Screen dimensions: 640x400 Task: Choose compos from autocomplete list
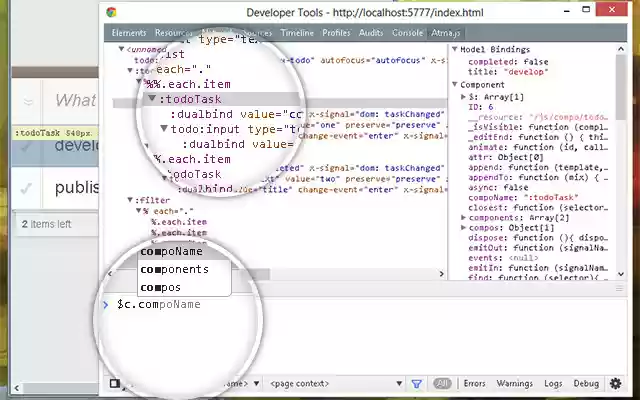pyautogui.click(x=184, y=287)
